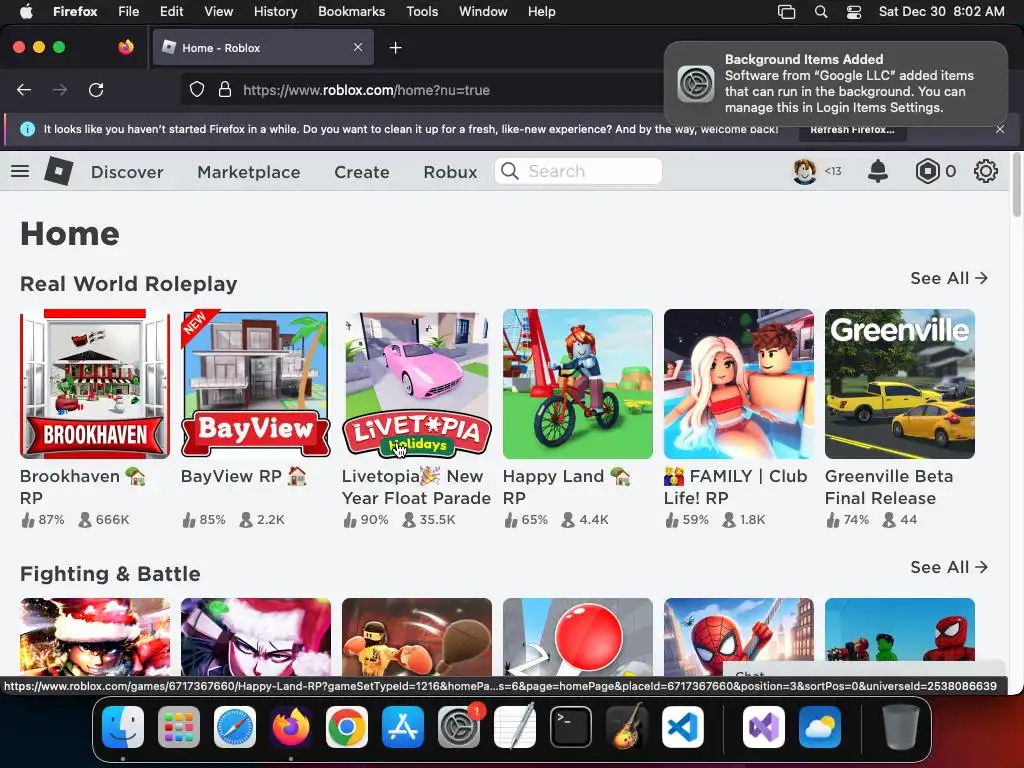The image size is (1024, 768).
Task: Open tracking protection shield icon
Action: (x=197, y=89)
